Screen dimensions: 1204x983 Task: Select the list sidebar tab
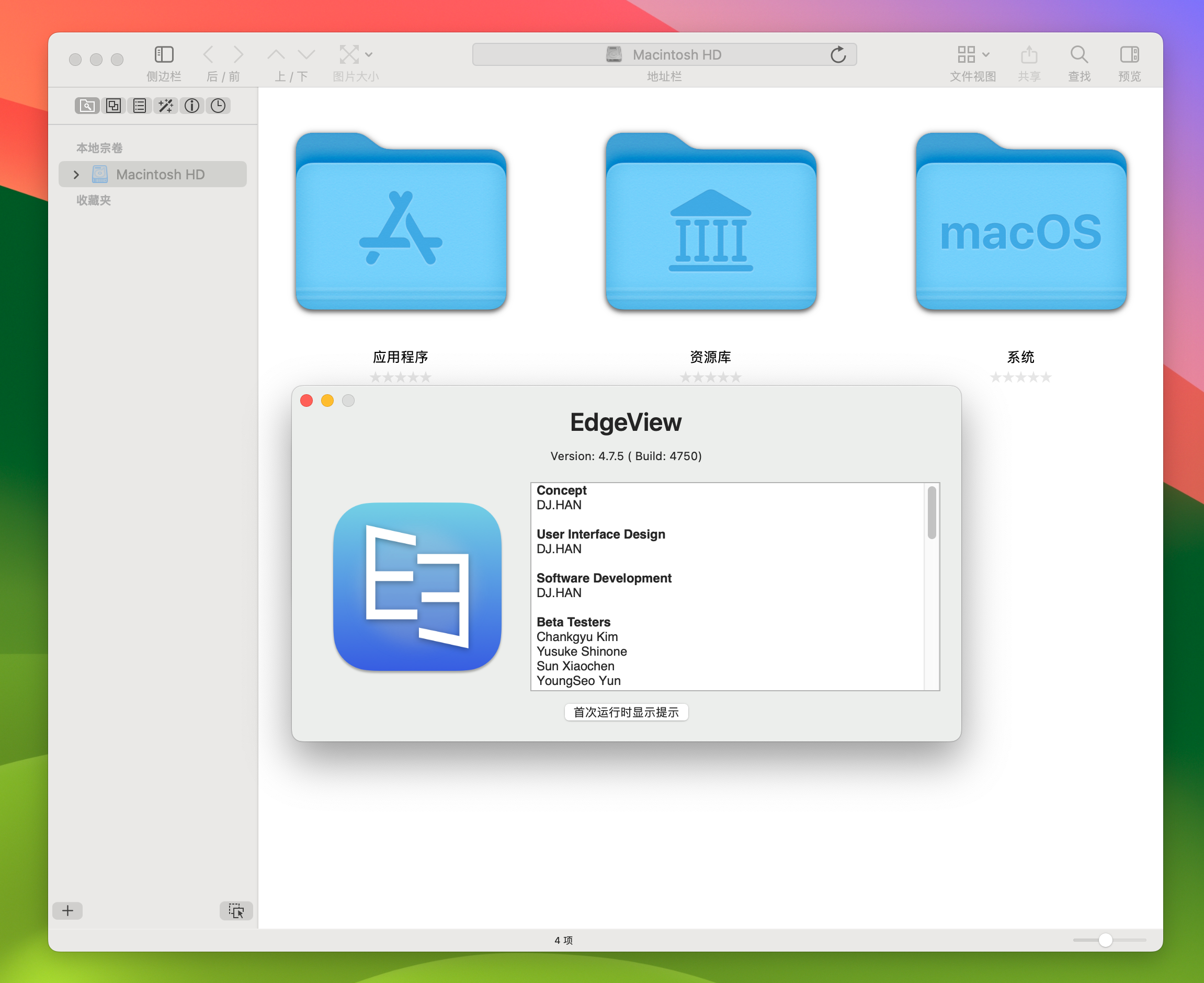[139, 106]
